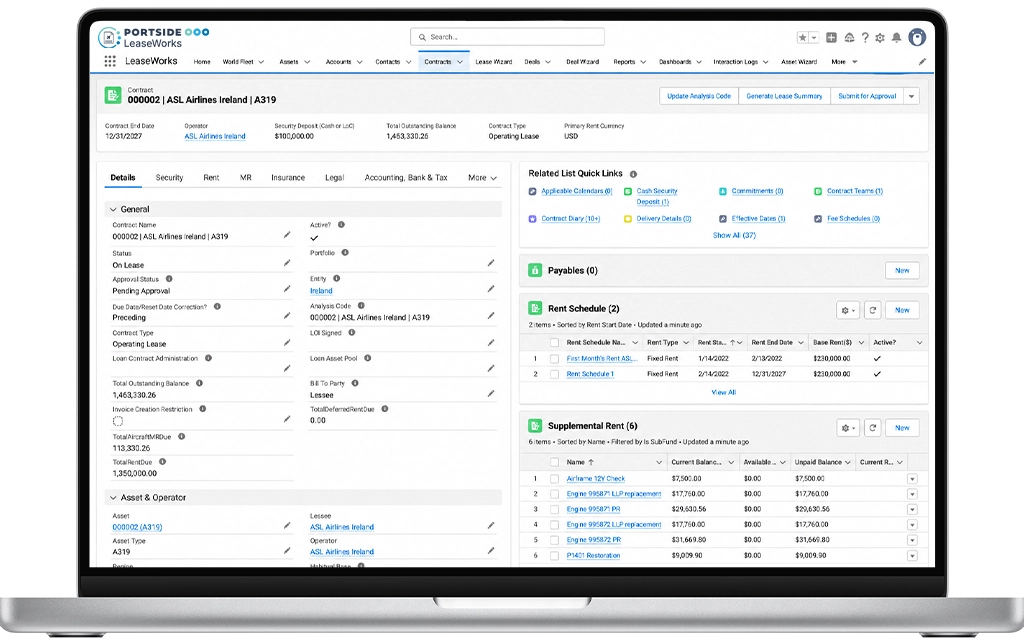The image size is (1024, 644).
Task: Switch to the MR tab
Action: [x=246, y=178]
